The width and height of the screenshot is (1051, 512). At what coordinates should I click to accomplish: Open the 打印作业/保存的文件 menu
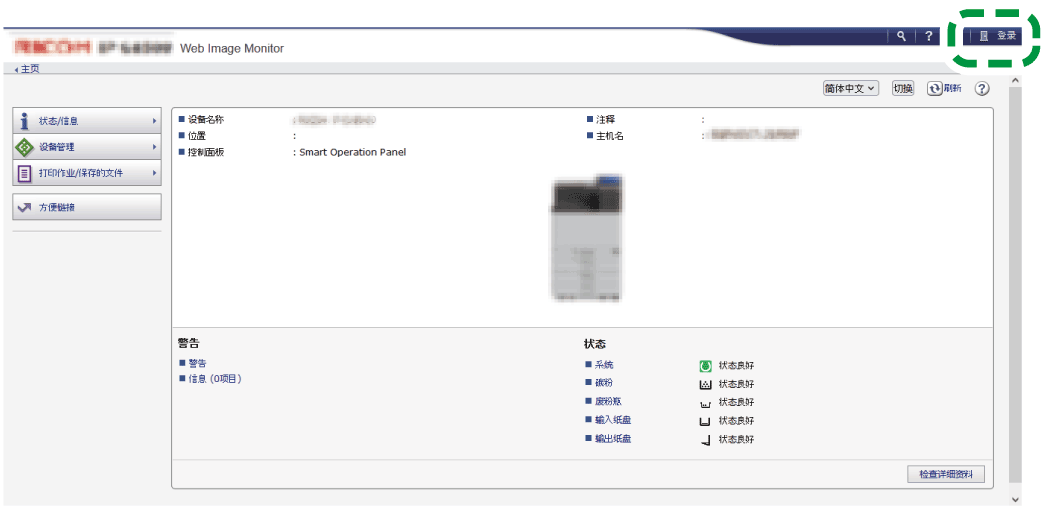[x=87, y=173]
